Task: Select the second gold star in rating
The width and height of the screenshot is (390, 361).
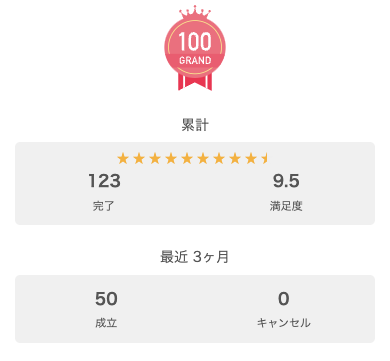Action: [x=139, y=158]
